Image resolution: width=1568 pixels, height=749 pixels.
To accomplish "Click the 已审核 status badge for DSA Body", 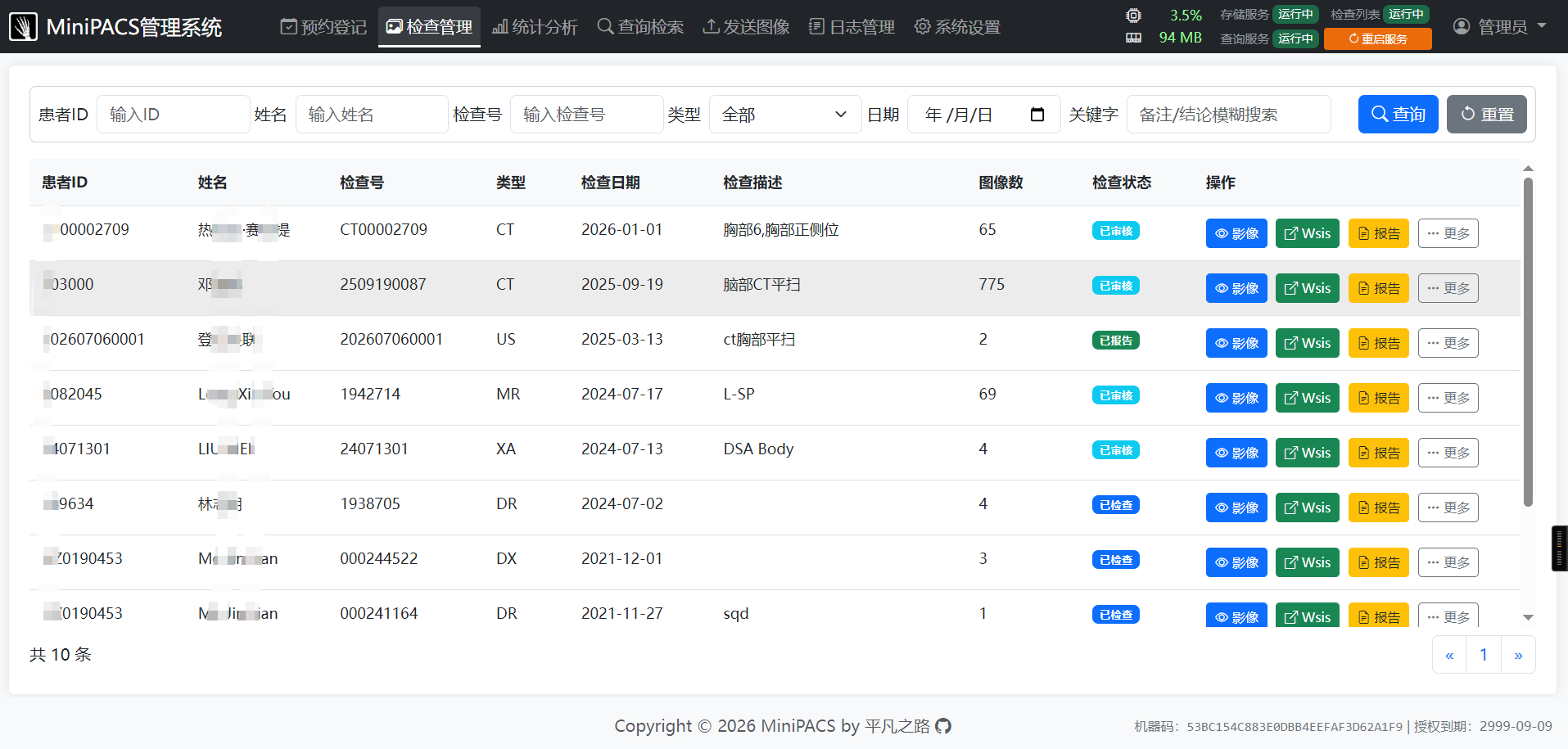I will [1115, 450].
